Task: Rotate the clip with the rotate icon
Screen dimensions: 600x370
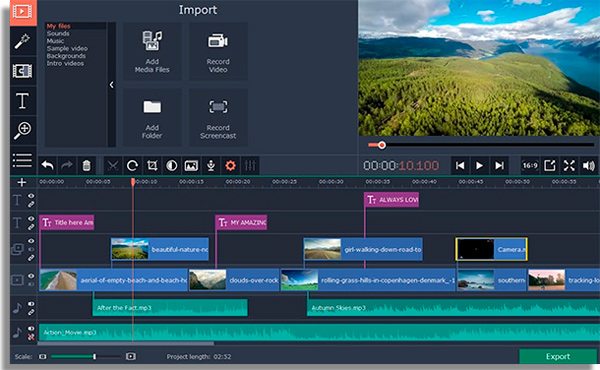Action: [x=132, y=166]
